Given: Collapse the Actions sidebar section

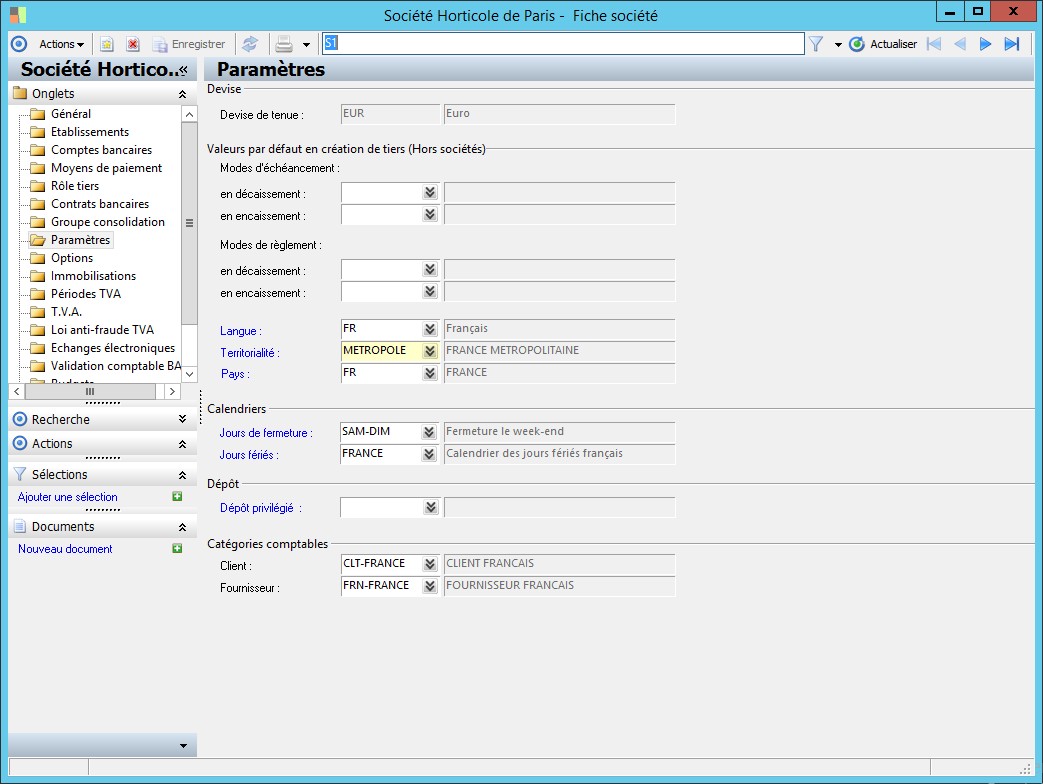Looking at the screenshot, I should (182, 444).
